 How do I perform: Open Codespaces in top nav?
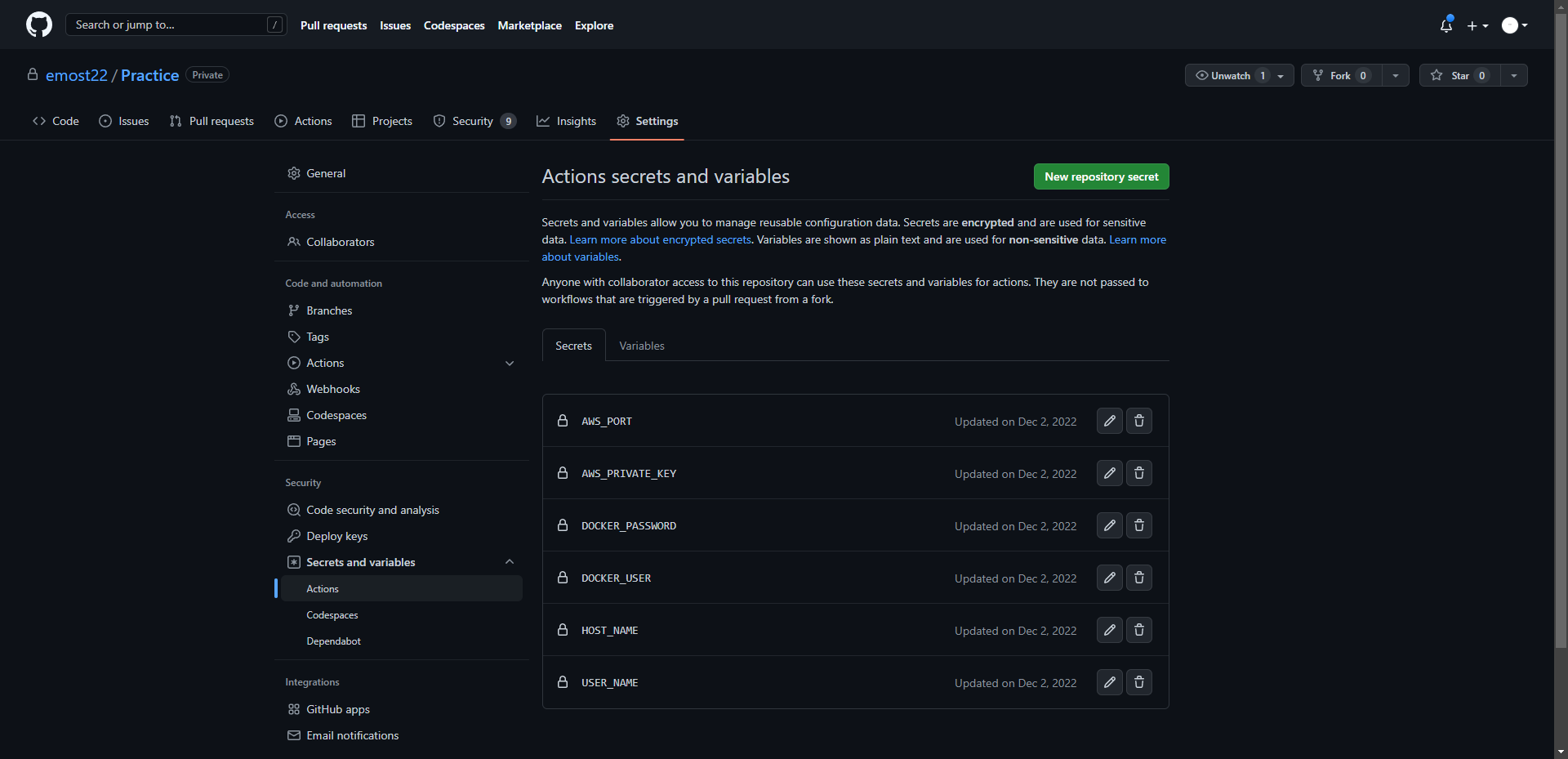coord(454,25)
